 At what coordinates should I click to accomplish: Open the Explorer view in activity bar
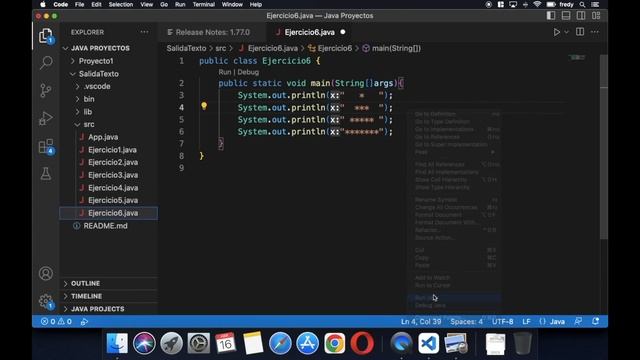(46, 36)
